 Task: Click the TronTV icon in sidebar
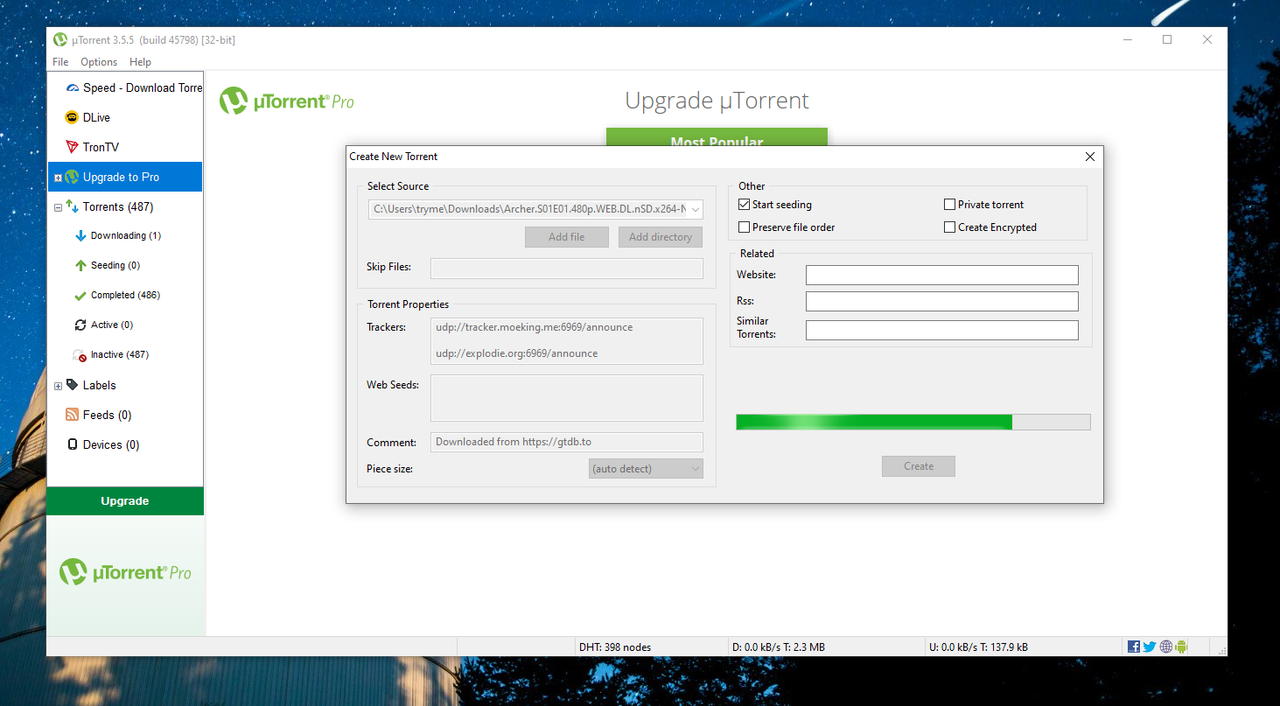click(x=72, y=147)
